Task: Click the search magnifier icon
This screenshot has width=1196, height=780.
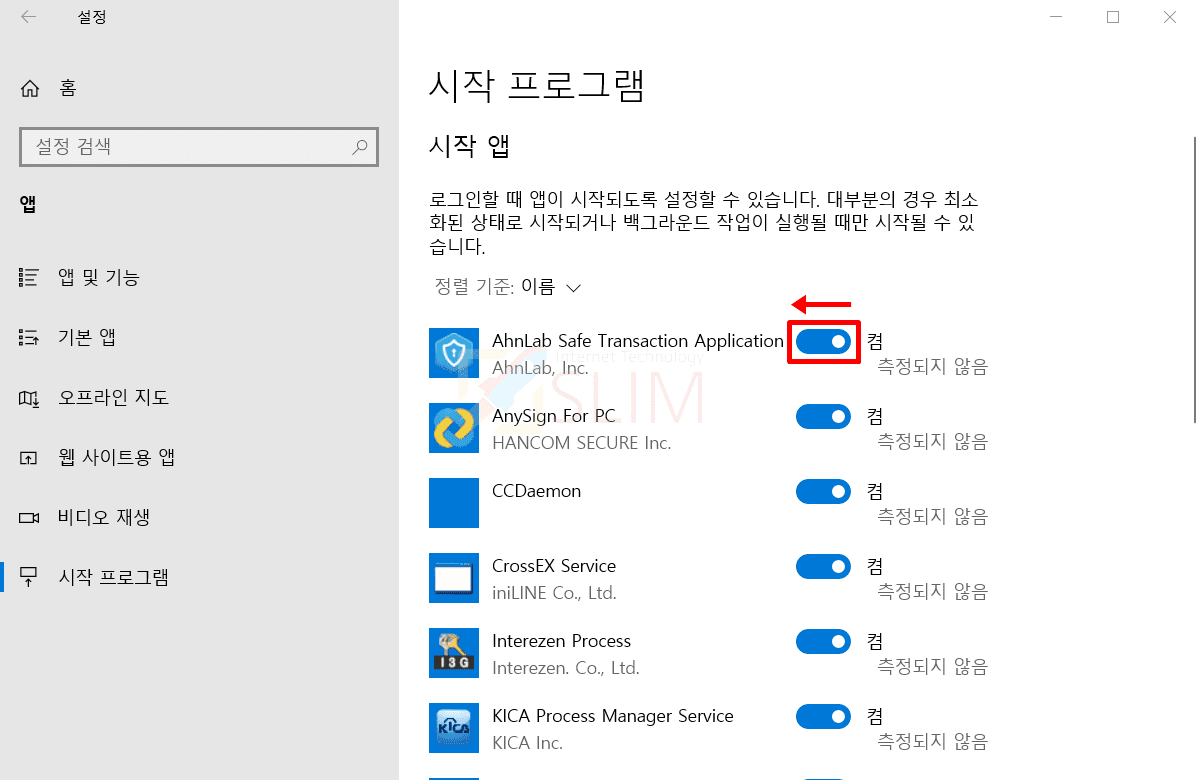Action: [x=360, y=146]
